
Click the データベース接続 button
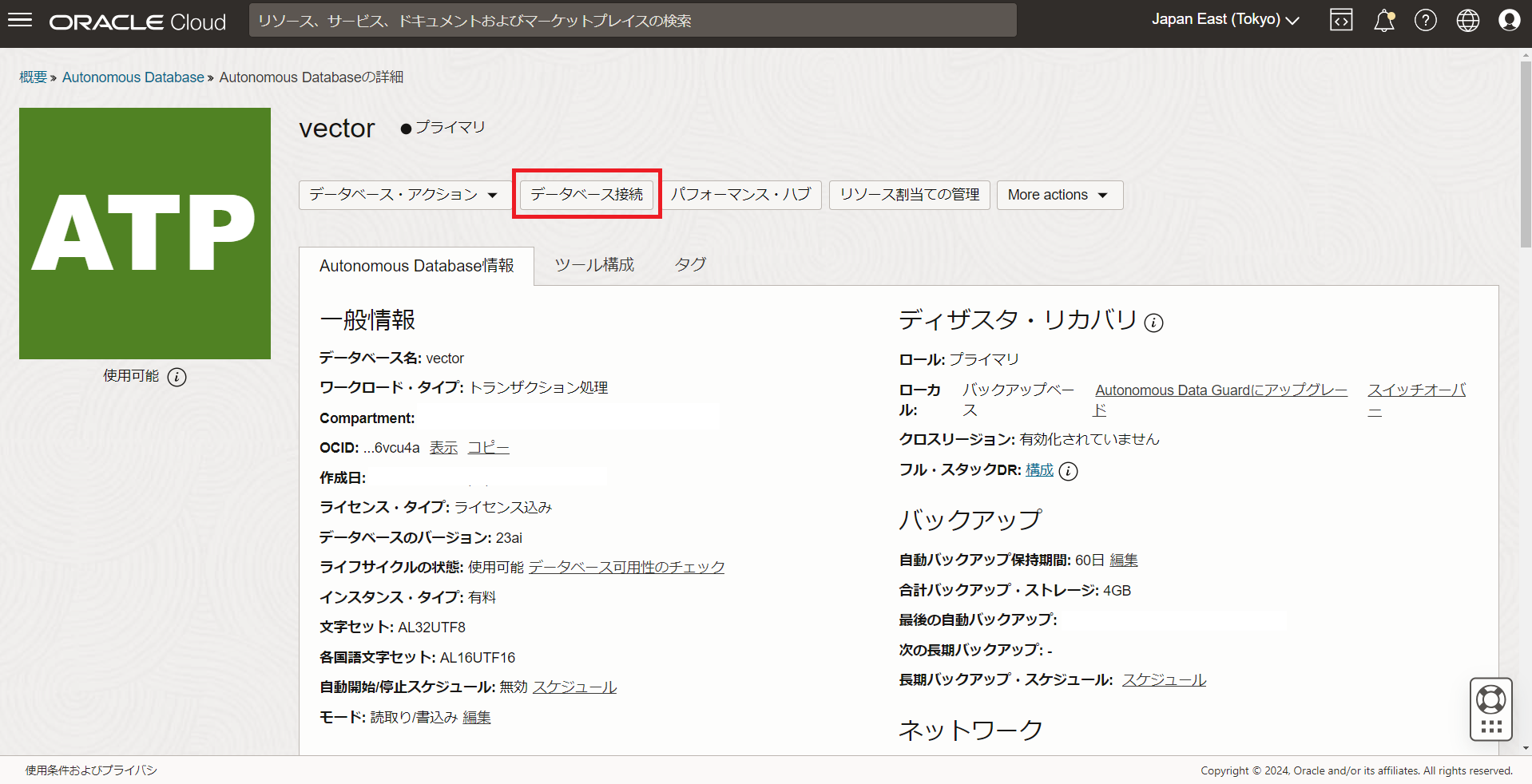click(586, 195)
